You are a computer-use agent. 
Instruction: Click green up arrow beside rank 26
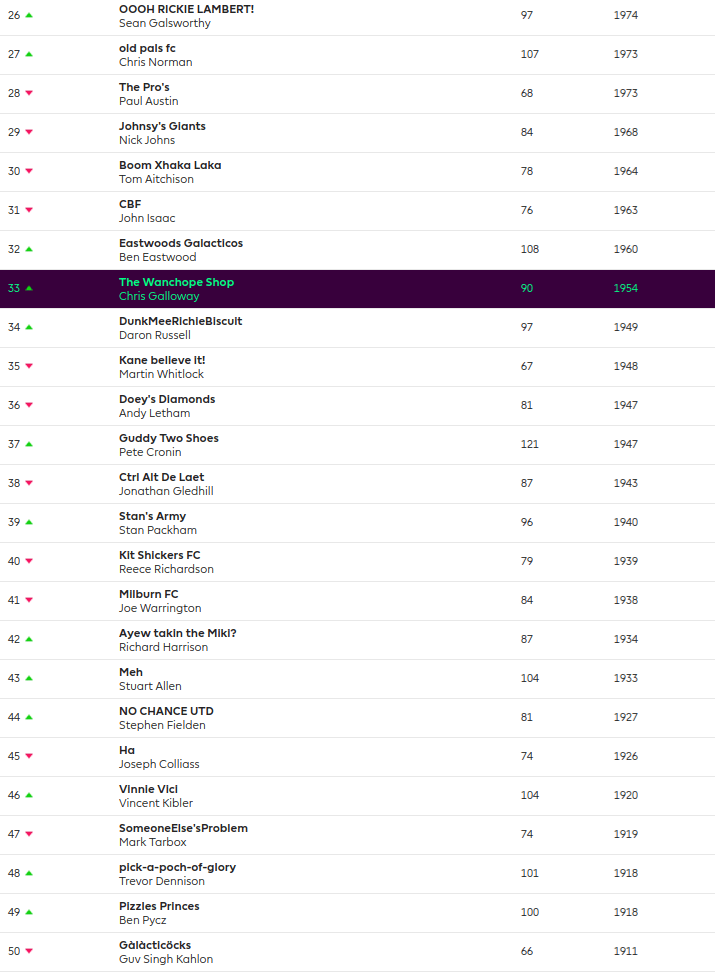(x=29, y=15)
